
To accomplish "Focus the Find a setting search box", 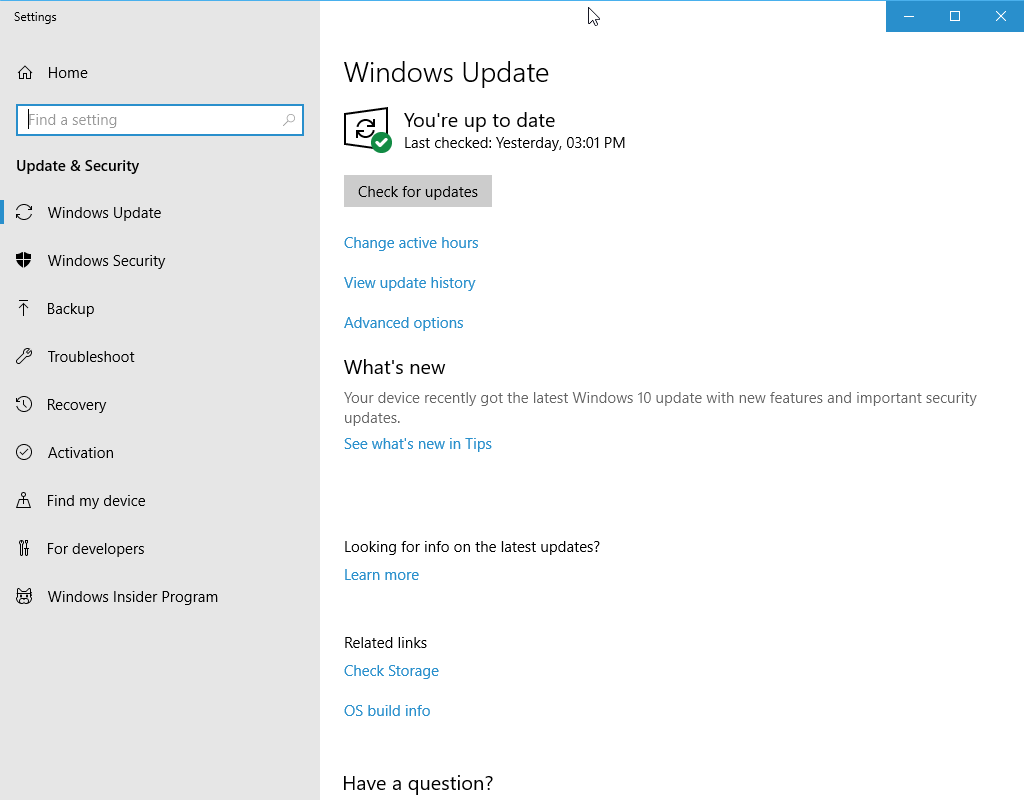I will click(160, 120).
